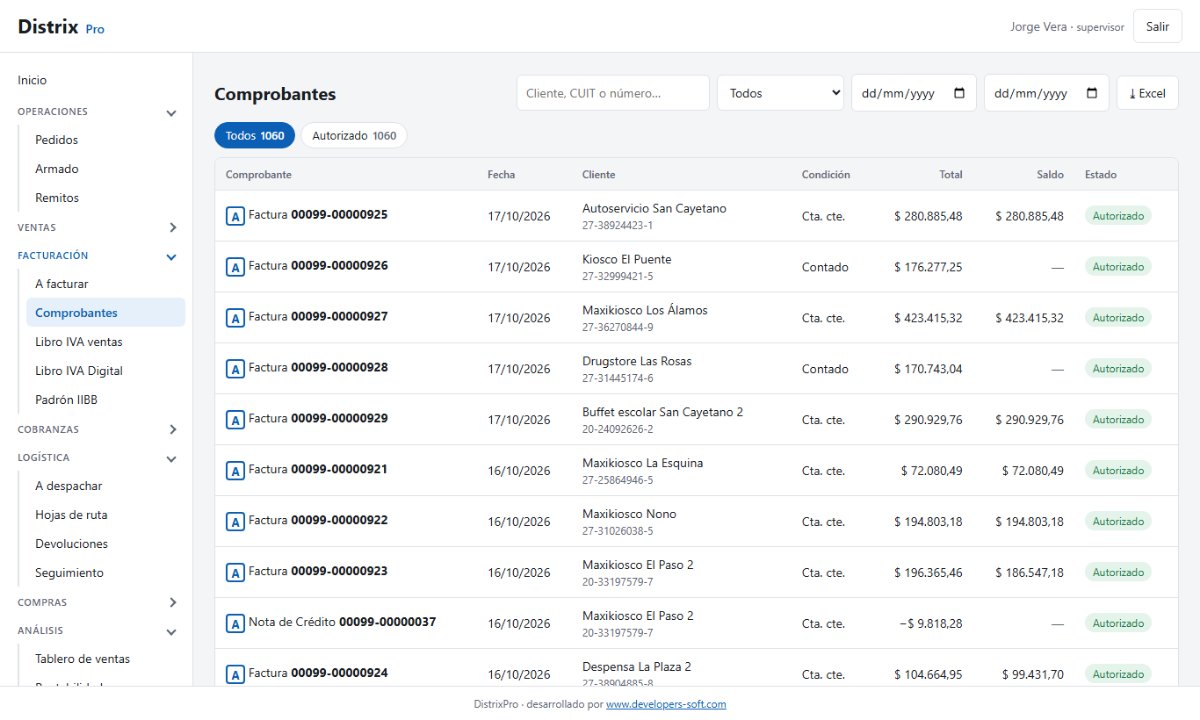This screenshot has height=720, width=1200.
Task: Focus the Cliente, CUIT o número search field
Action: (613, 93)
